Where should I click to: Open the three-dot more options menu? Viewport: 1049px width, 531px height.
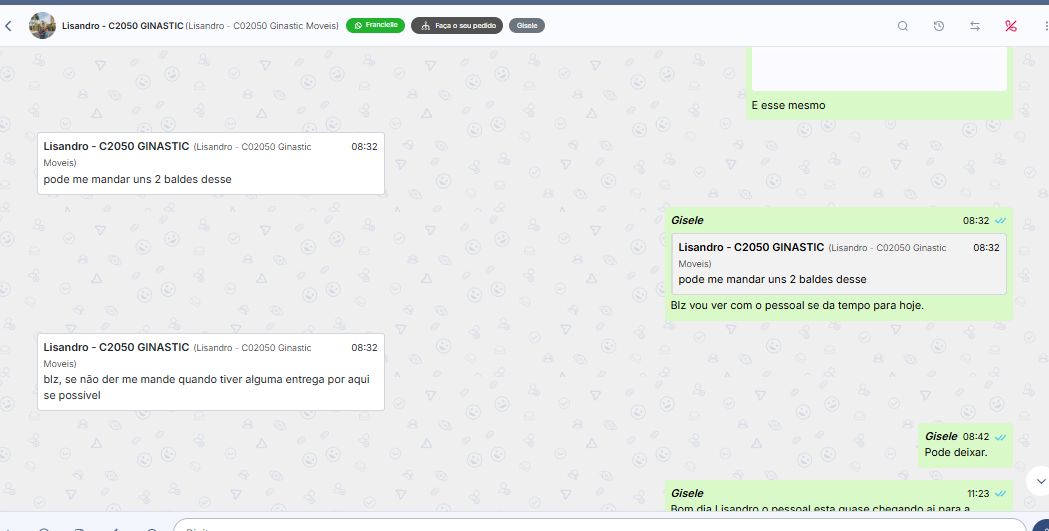pyautogui.click(x=1046, y=26)
